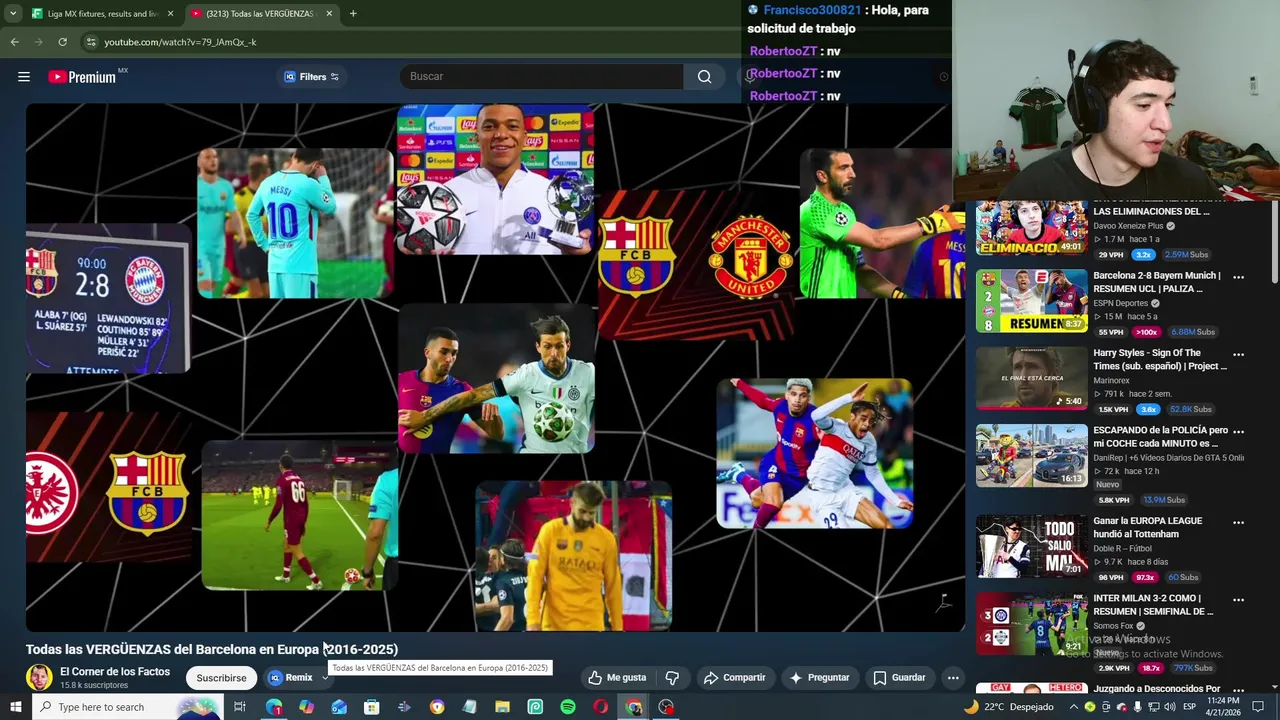This screenshot has width=1280, height=720.
Task: Subscribe with the Suscribirse button
Action: pyautogui.click(x=221, y=678)
